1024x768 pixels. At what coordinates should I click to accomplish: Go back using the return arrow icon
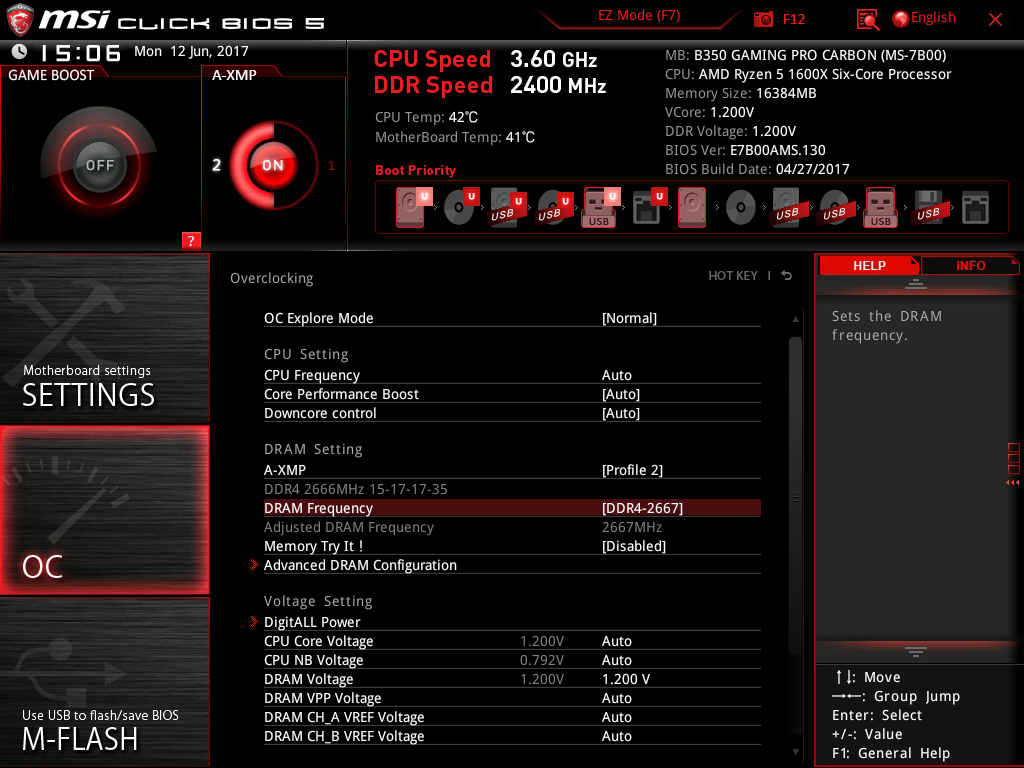[787, 276]
